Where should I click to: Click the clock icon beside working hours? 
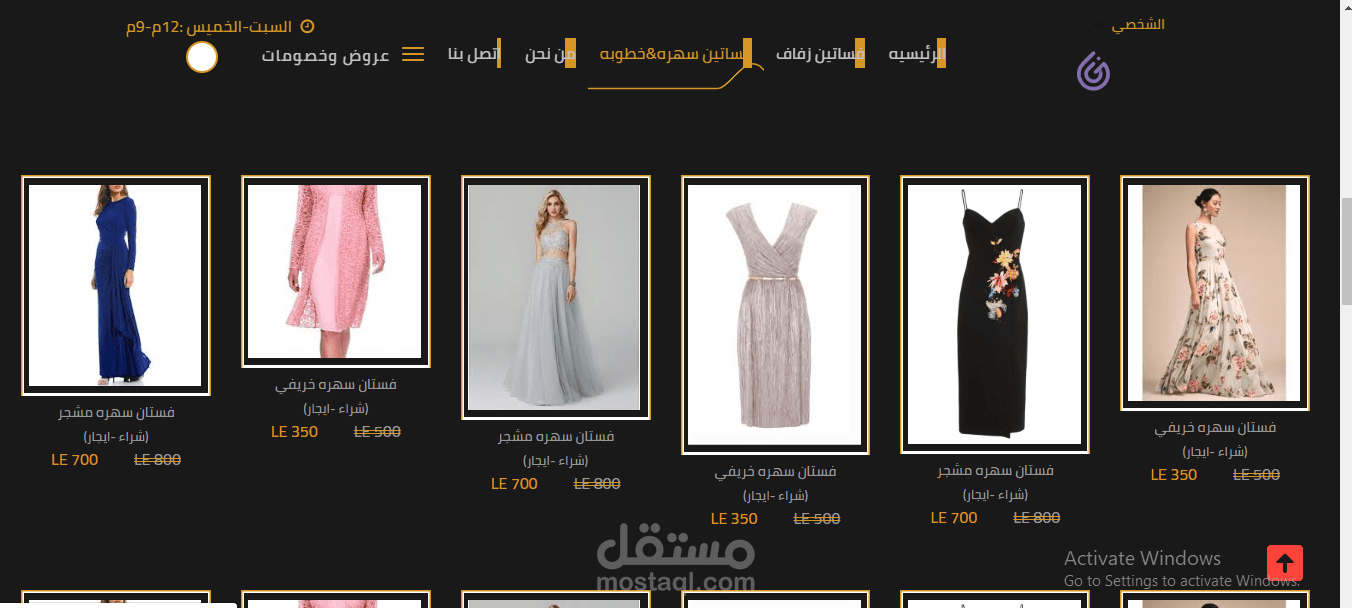(x=307, y=26)
